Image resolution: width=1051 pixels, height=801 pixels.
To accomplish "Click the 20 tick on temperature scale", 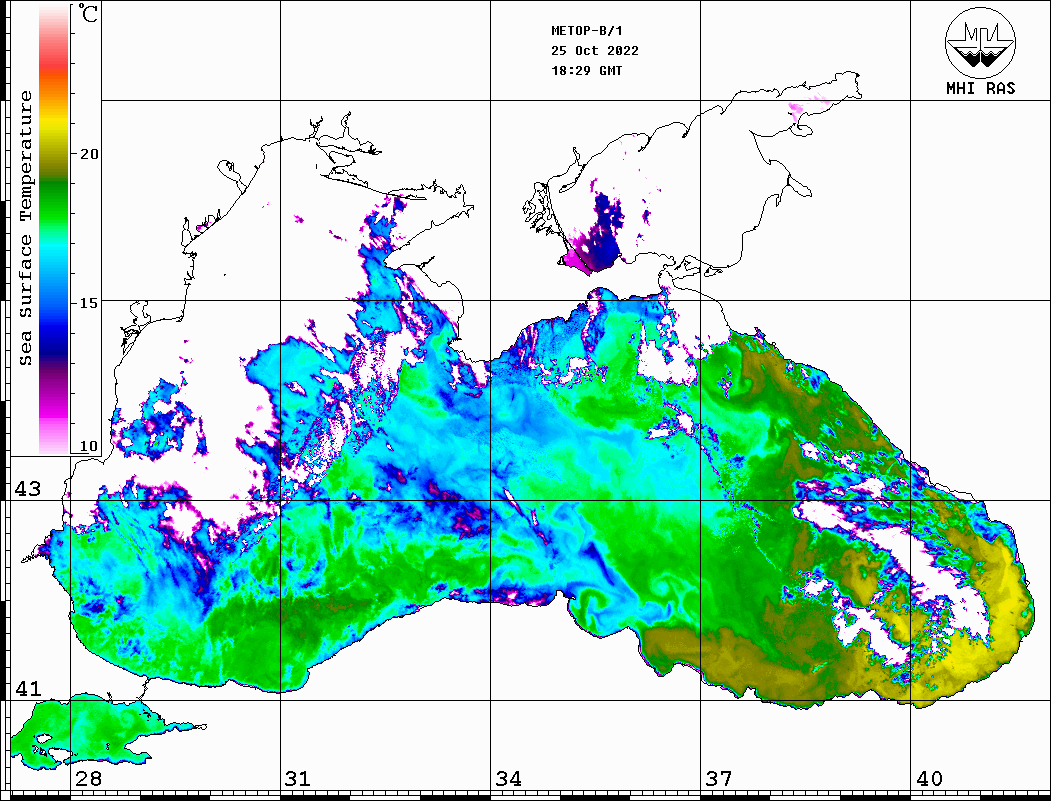I will tap(89, 154).
